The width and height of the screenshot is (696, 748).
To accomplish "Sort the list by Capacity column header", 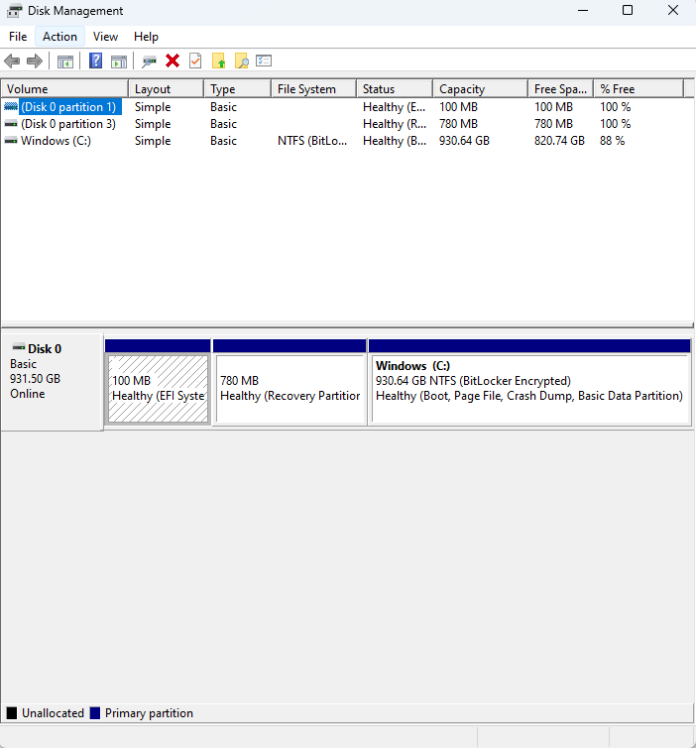I will (x=461, y=89).
